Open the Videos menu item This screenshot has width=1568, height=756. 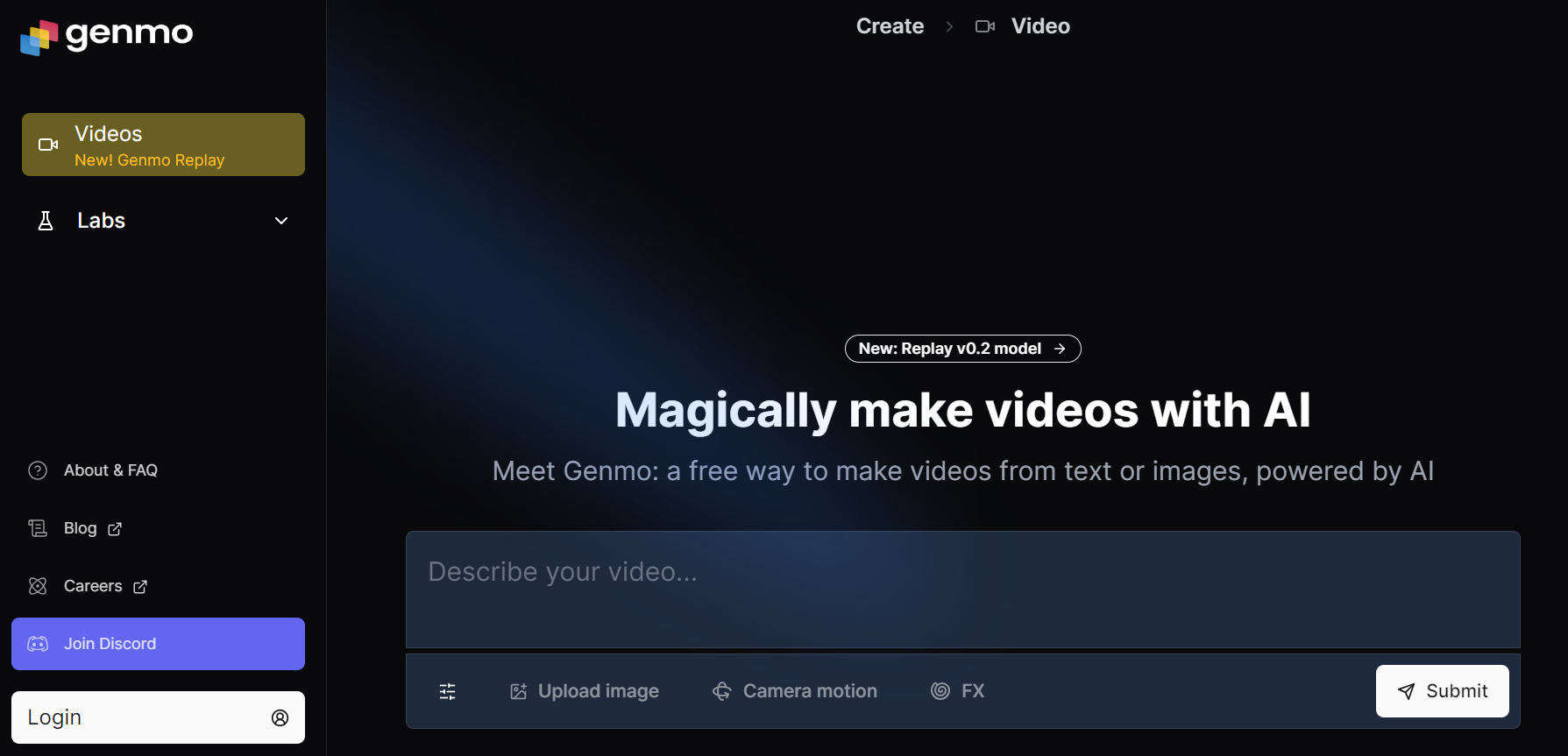pyautogui.click(x=163, y=145)
